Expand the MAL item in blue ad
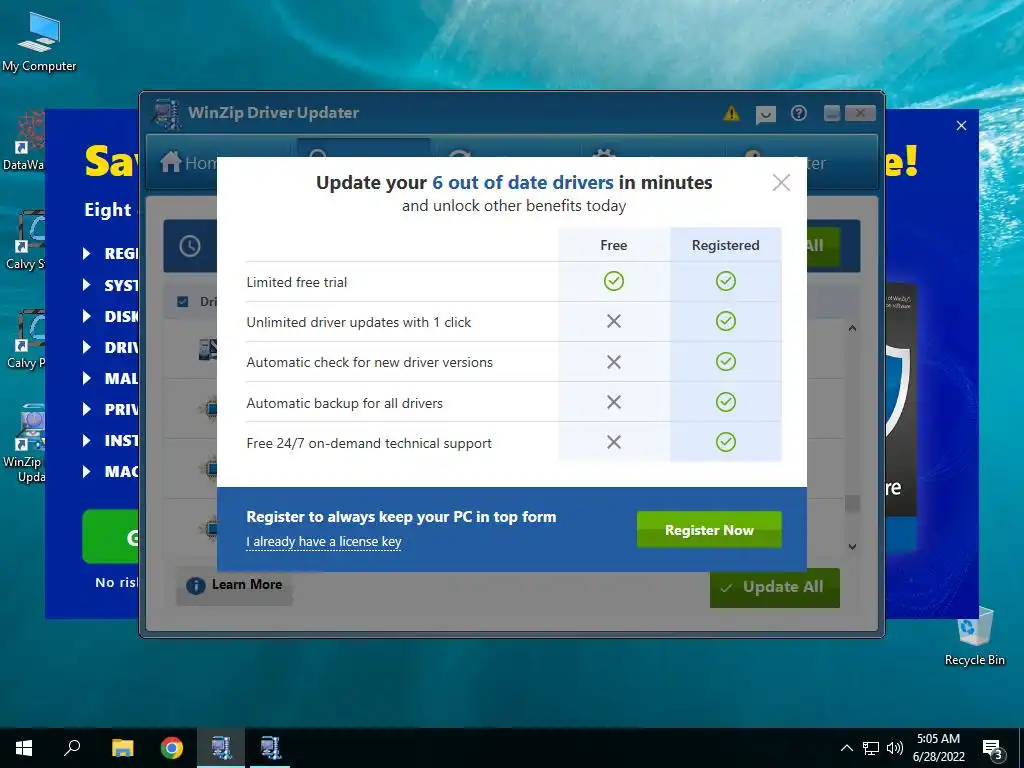The width and height of the screenshot is (1024, 768). (x=87, y=378)
